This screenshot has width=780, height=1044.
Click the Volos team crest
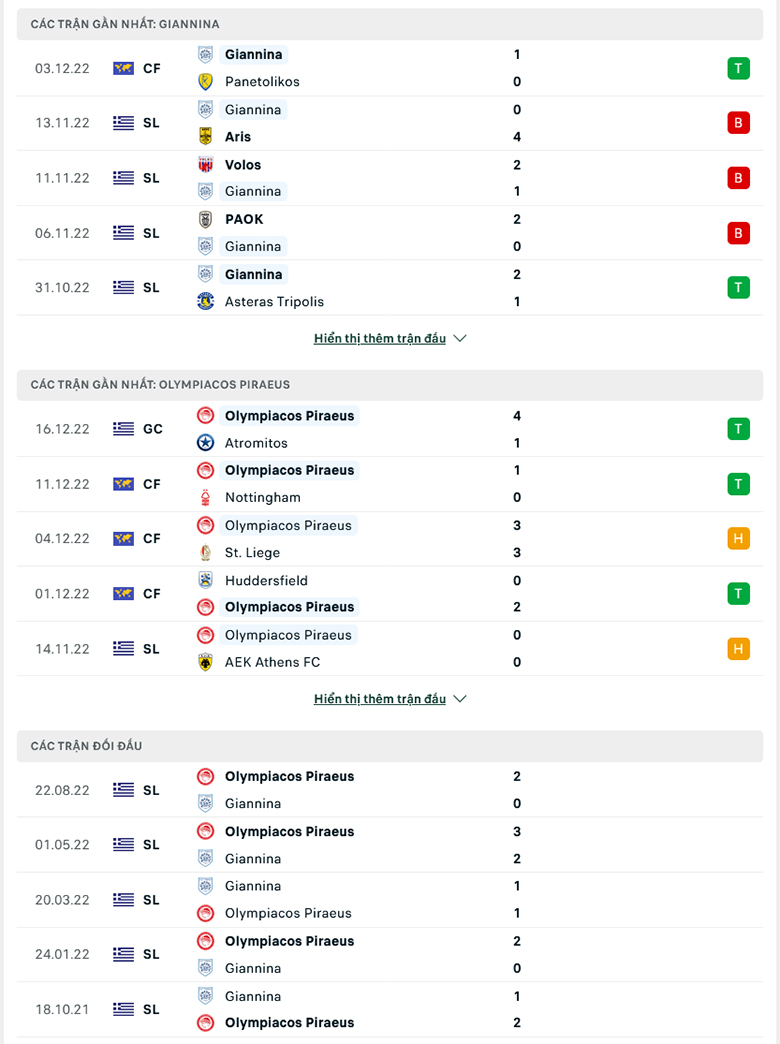(205, 164)
